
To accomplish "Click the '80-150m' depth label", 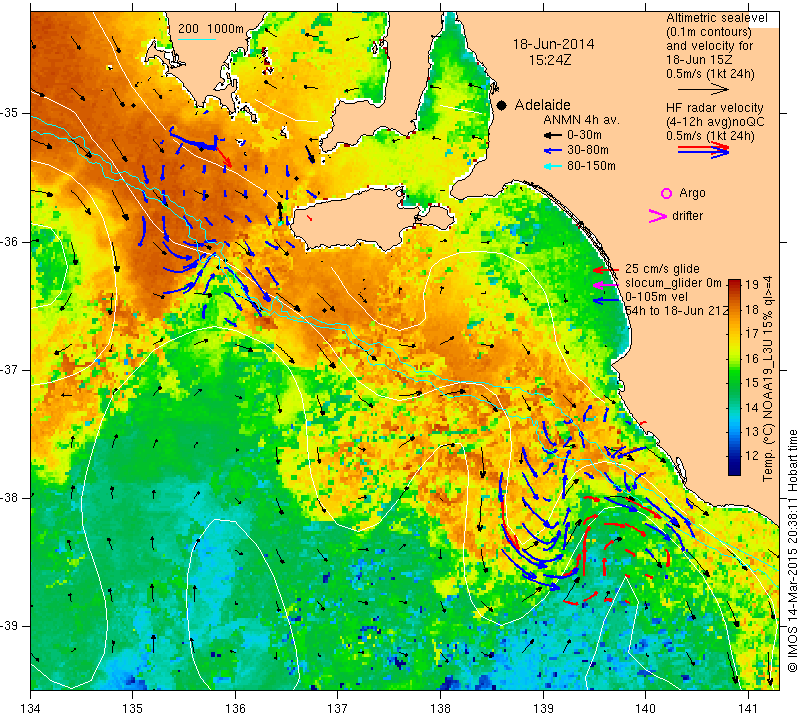I will click(x=591, y=166).
